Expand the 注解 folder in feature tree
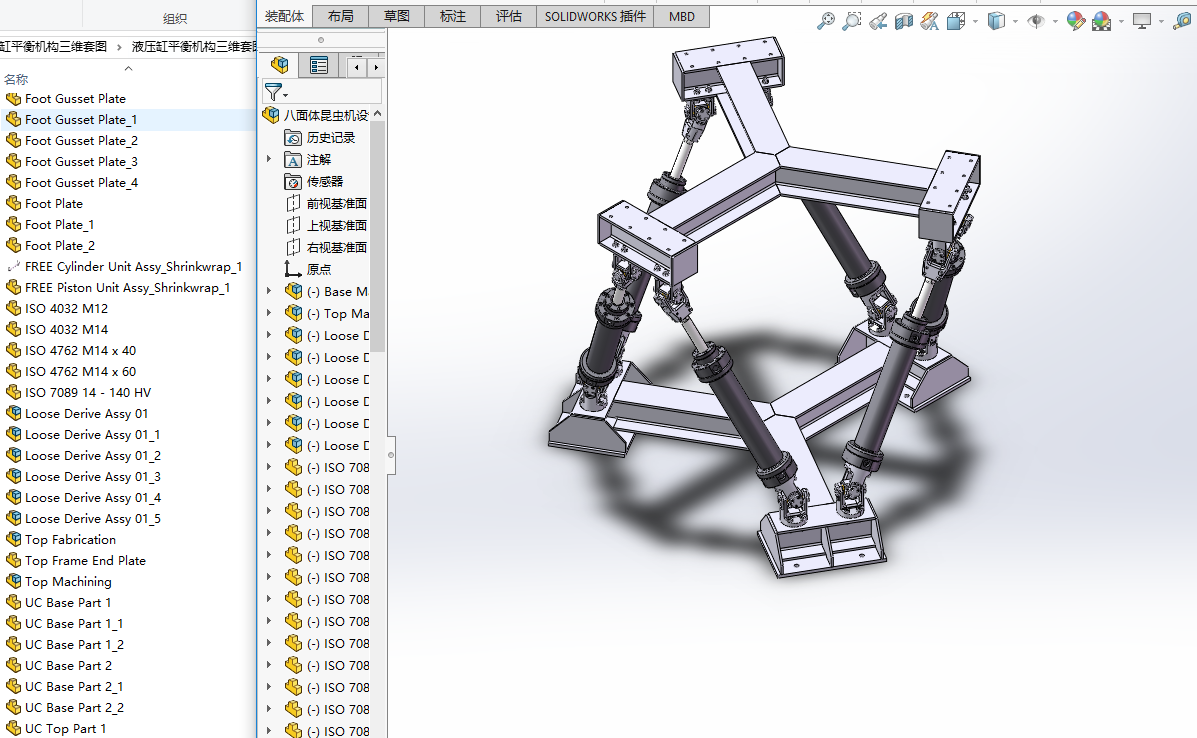Image resolution: width=1197 pixels, height=738 pixels. [269, 159]
